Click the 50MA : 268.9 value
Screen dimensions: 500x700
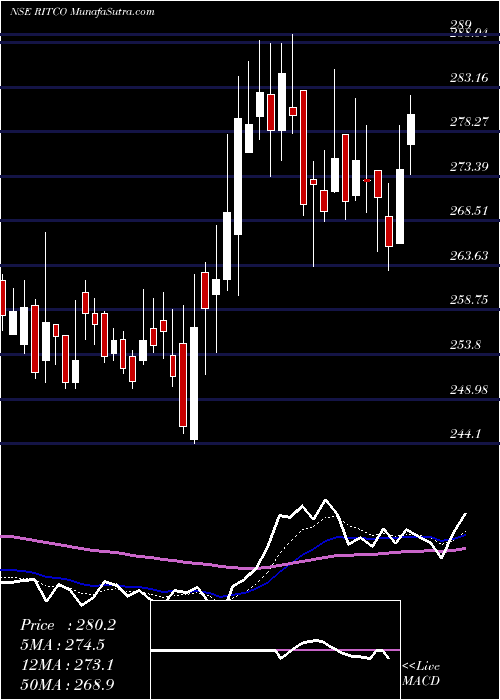pyautogui.click(x=68, y=685)
